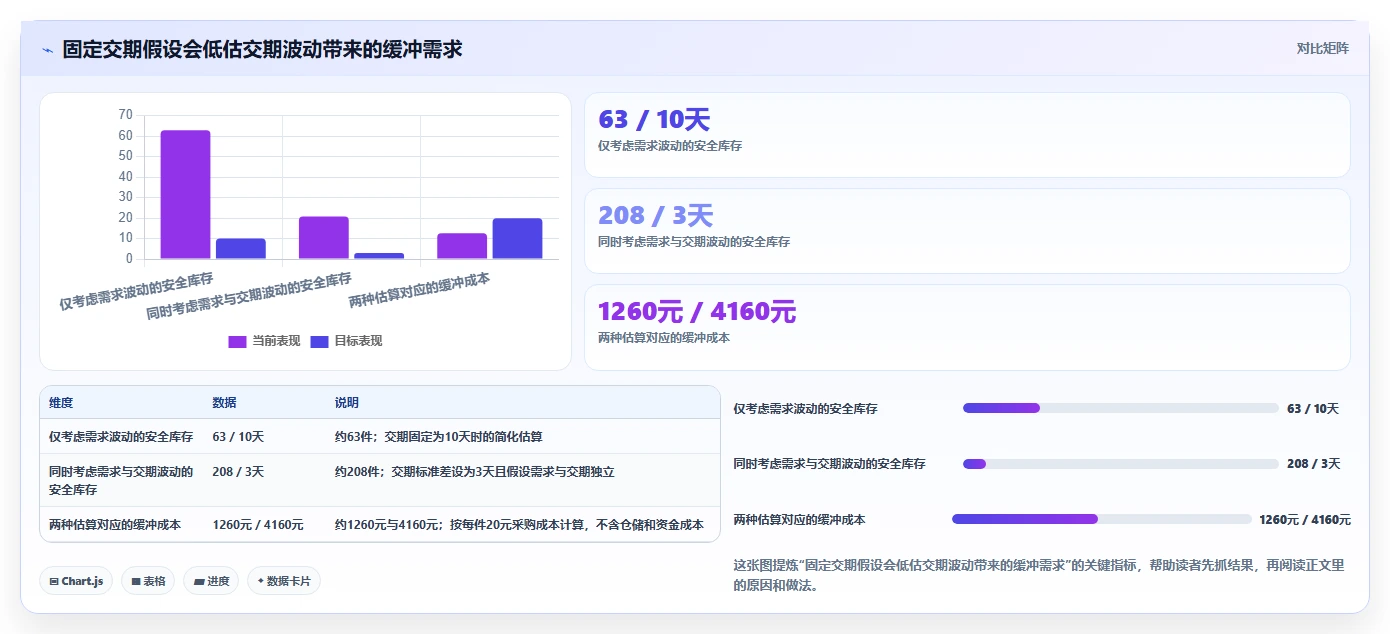Click table value 63 / 10天
The image size is (1390, 634).
pyautogui.click(x=238, y=437)
